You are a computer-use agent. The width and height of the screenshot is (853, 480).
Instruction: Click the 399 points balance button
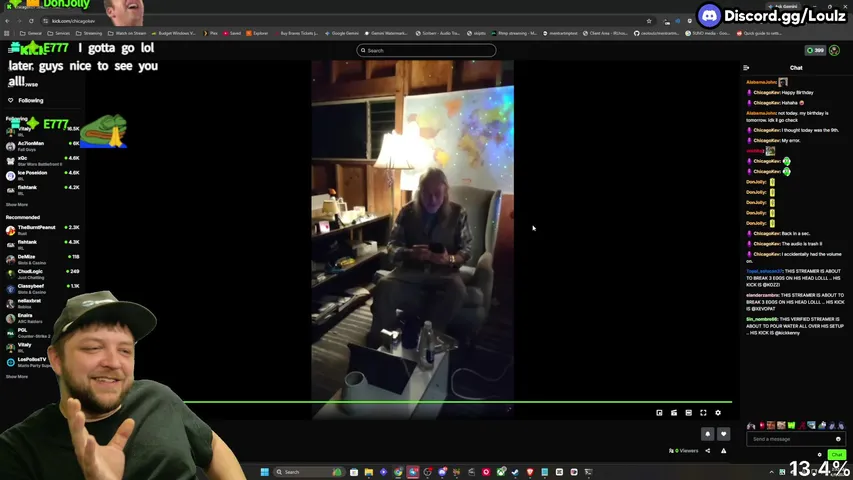click(815, 50)
